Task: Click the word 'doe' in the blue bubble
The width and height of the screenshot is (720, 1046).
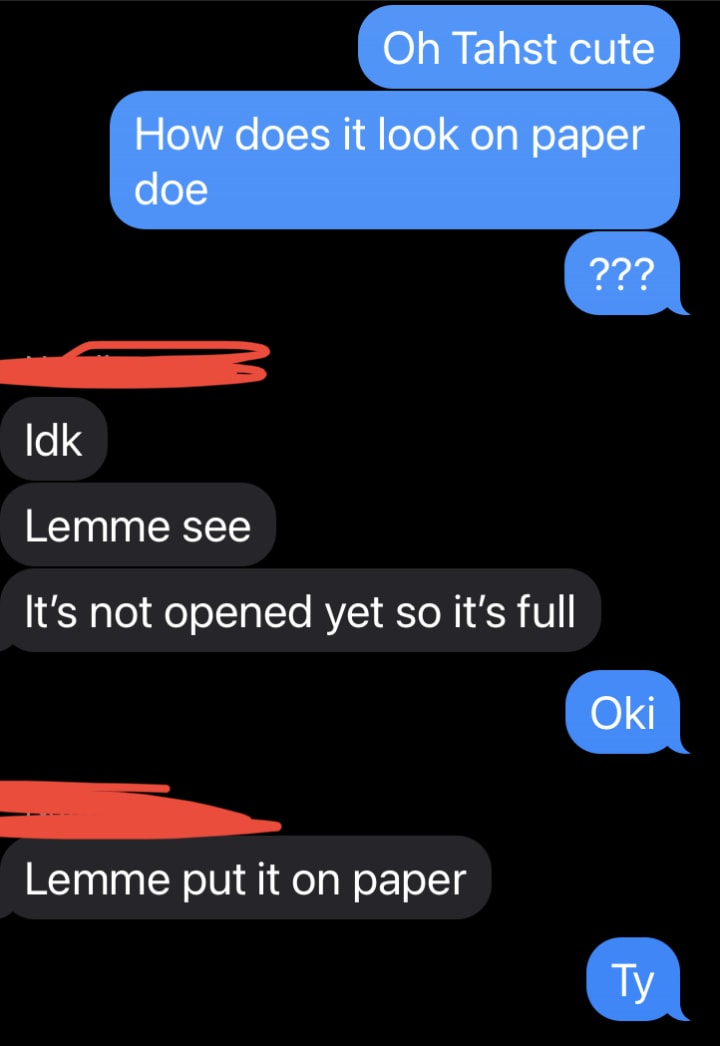Action: (x=171, y=189)
